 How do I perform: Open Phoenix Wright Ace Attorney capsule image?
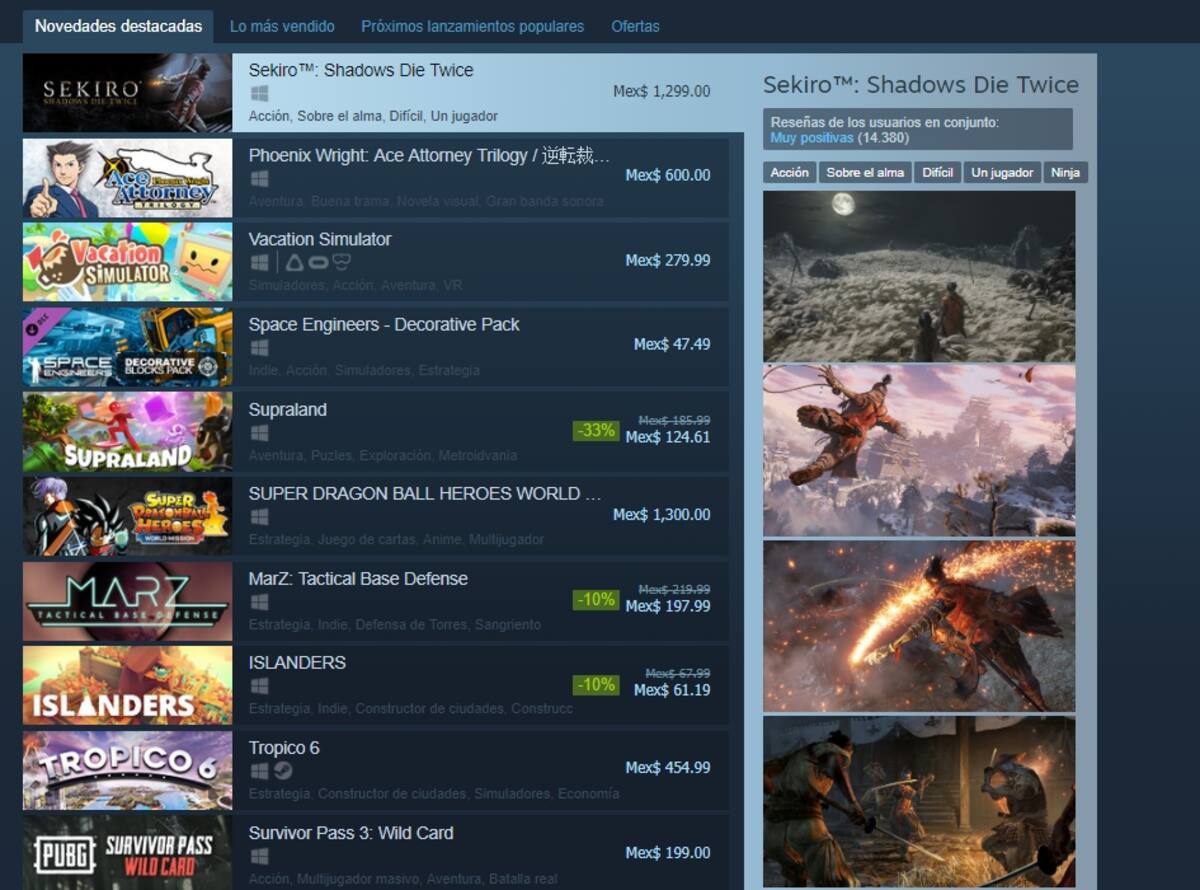127,178
